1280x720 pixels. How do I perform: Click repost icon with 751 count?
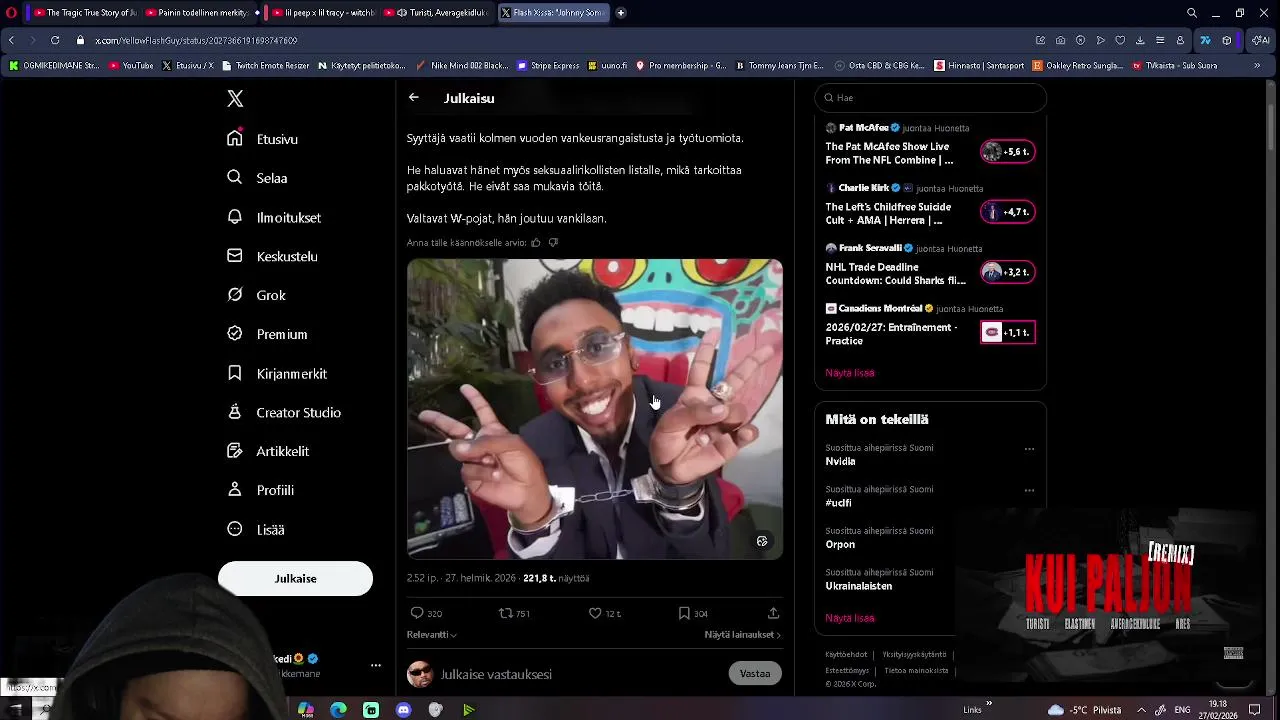click(x=505, y=613)
